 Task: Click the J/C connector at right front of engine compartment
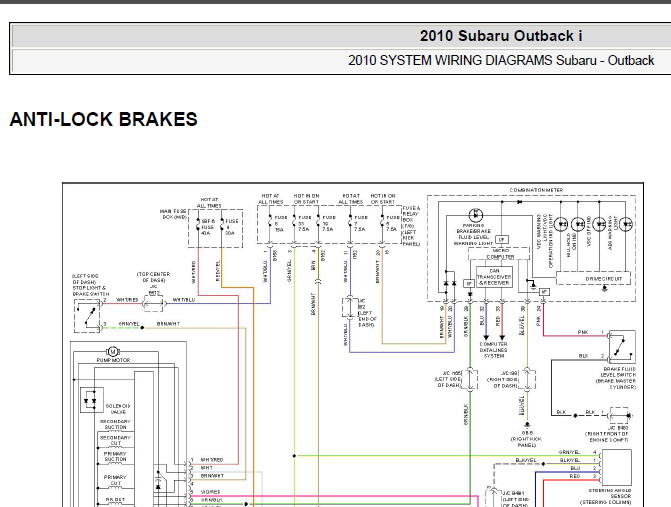point(619,415)
